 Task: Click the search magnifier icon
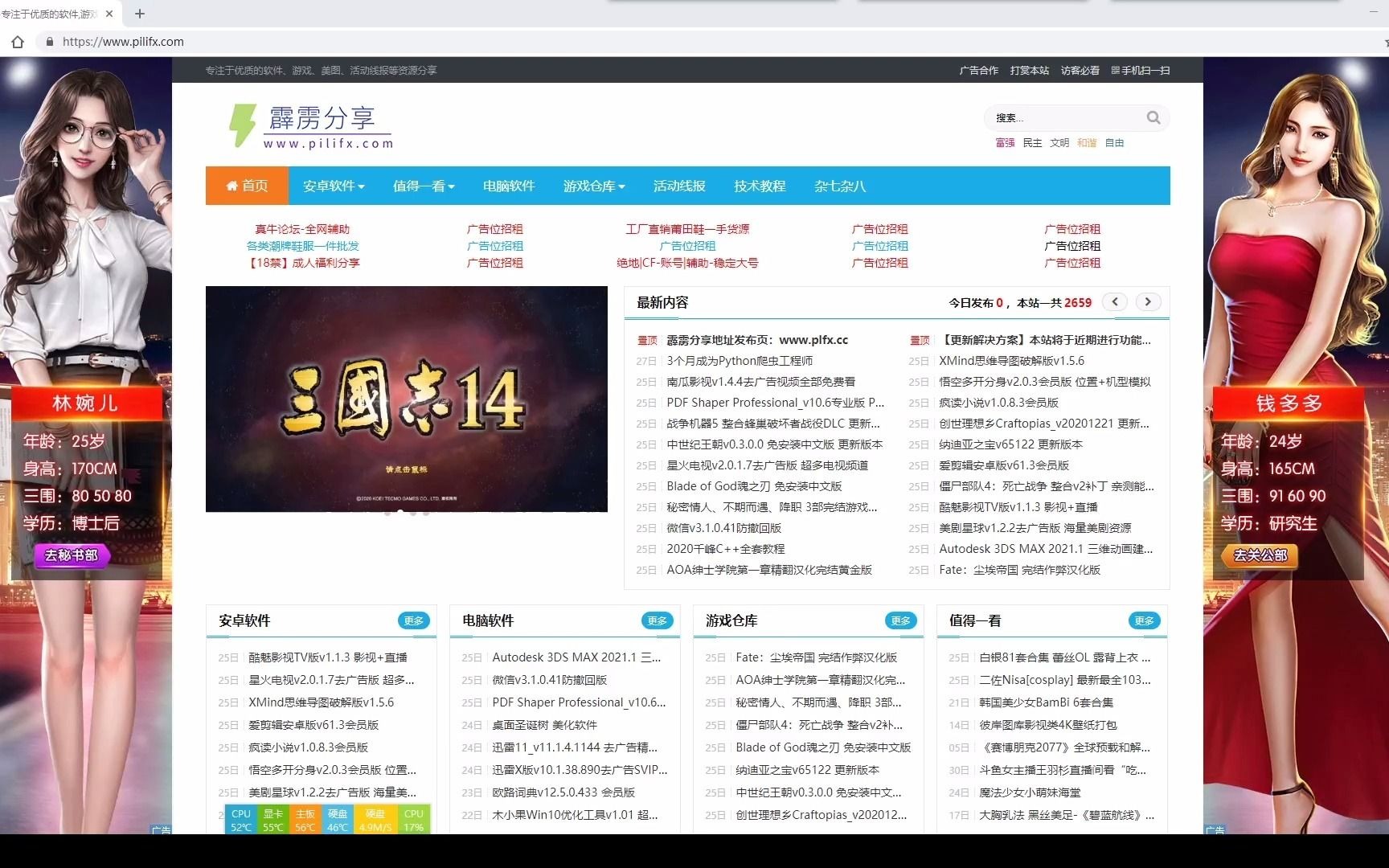(1153, 117)
